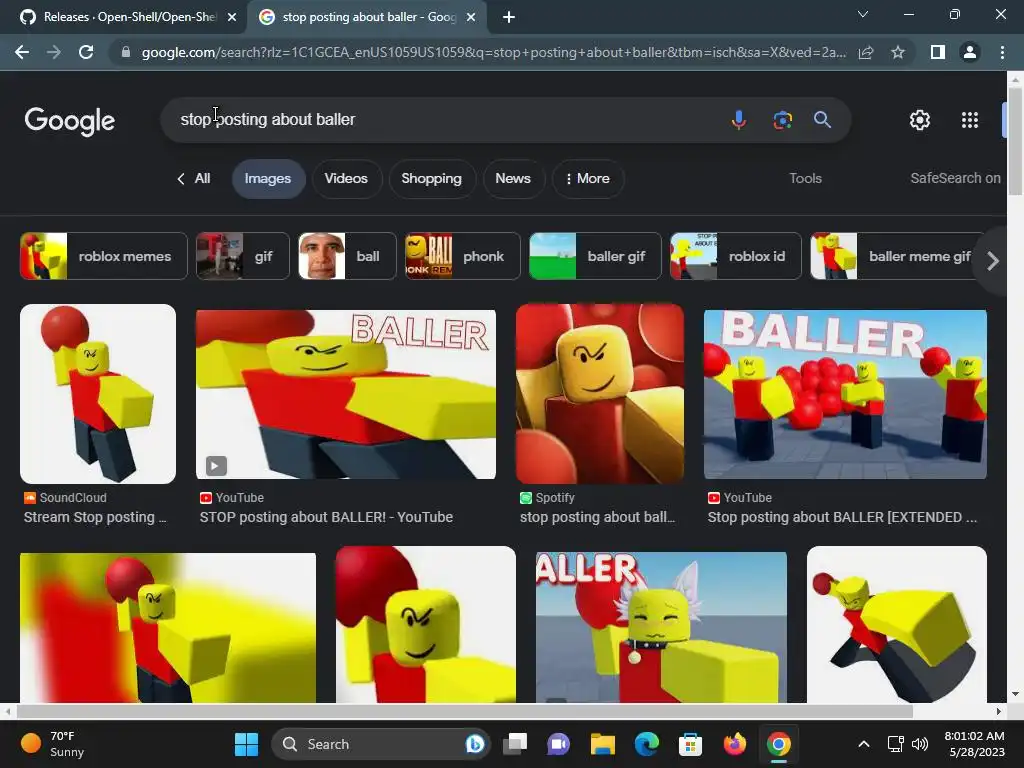This screenshot has height=768, width=1024.
Task: Open STOP posting about BALLER! YouTube thumbnail
Action: (x=346, y=394)
